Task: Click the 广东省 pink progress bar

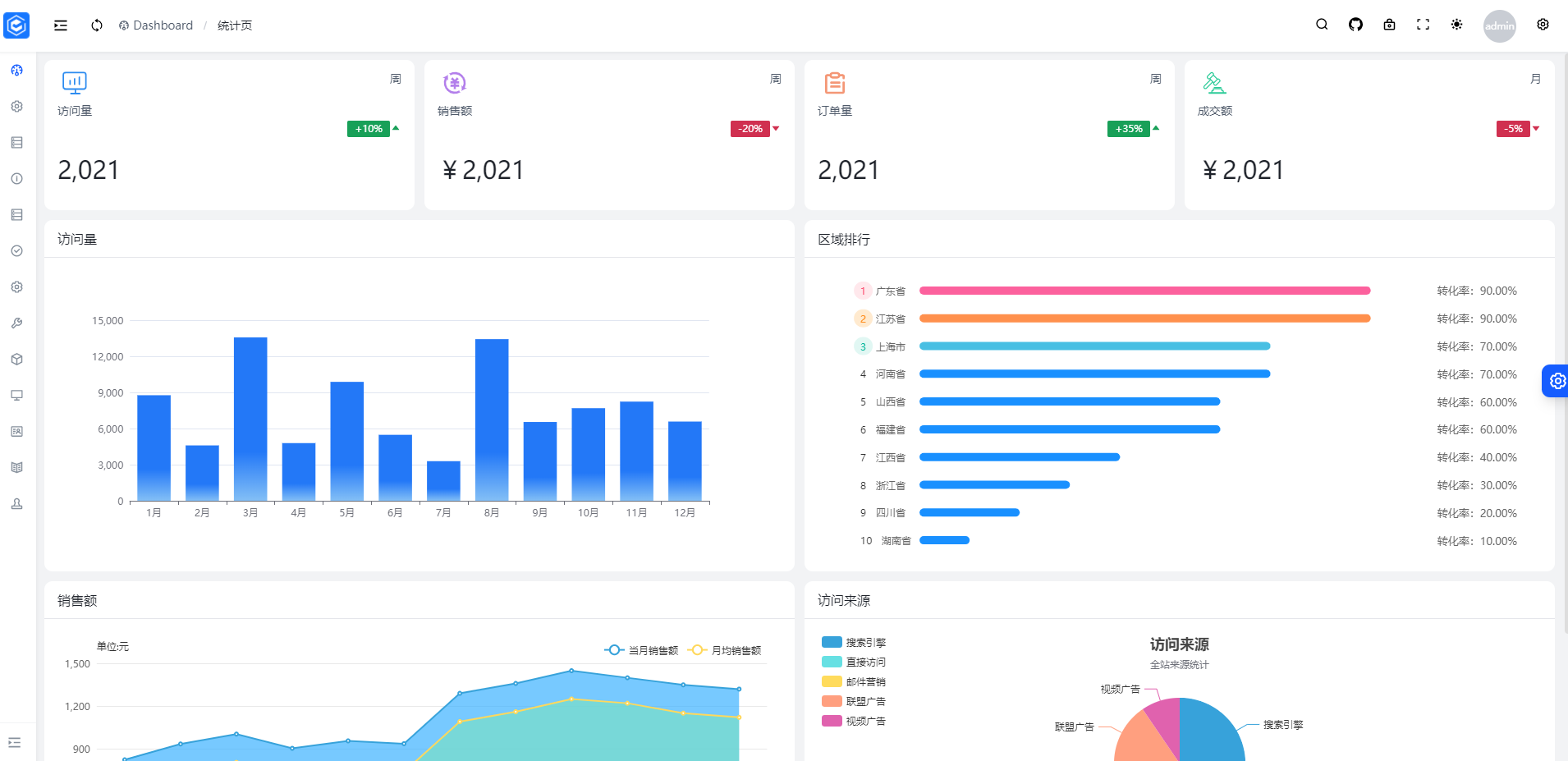Action: coord(1145,291)
